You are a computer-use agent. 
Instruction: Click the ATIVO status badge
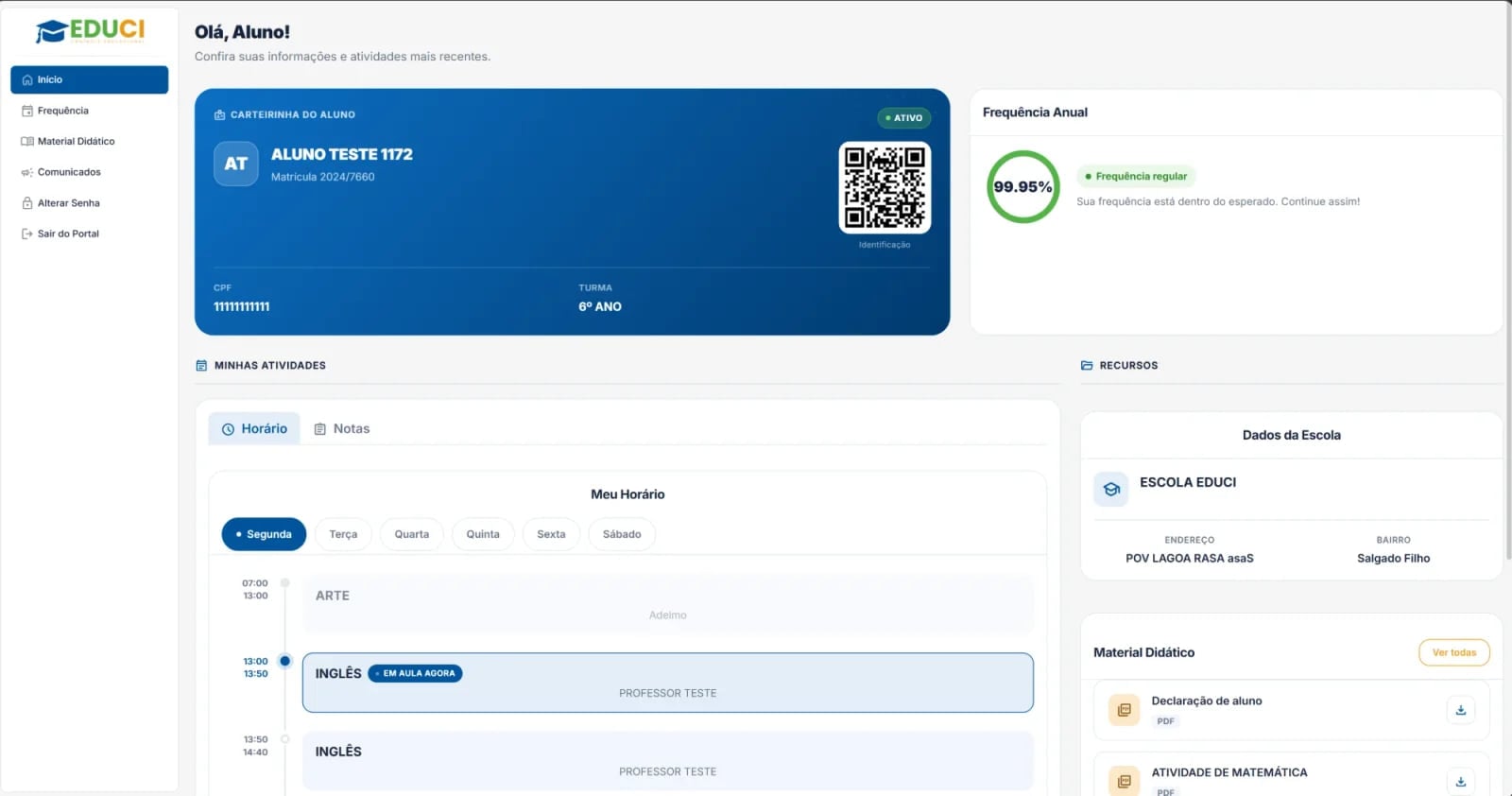tap(904, 118)
